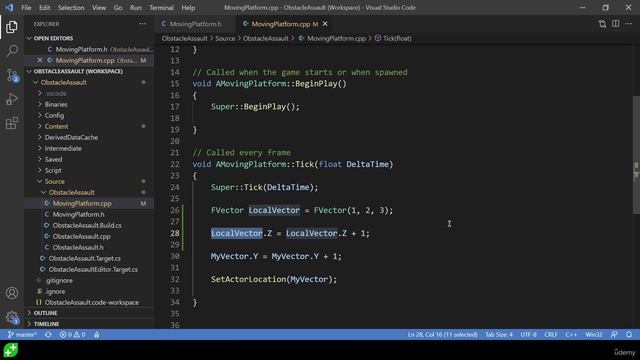Click the status bar icon after warnings
The height and width of the screenshot is (360, 640).
coord(97,334)
